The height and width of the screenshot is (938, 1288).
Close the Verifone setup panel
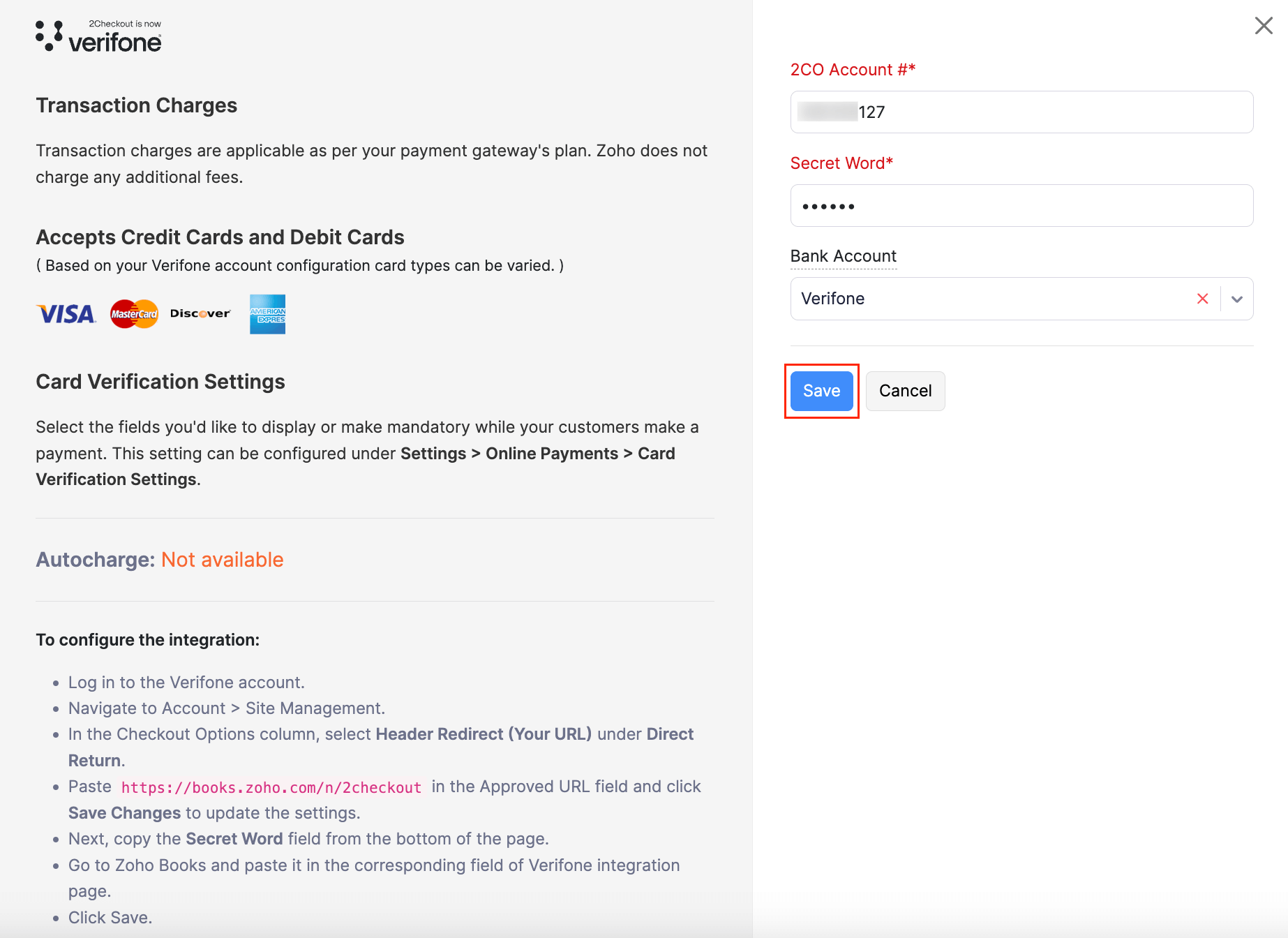[x=1263, y=26]
